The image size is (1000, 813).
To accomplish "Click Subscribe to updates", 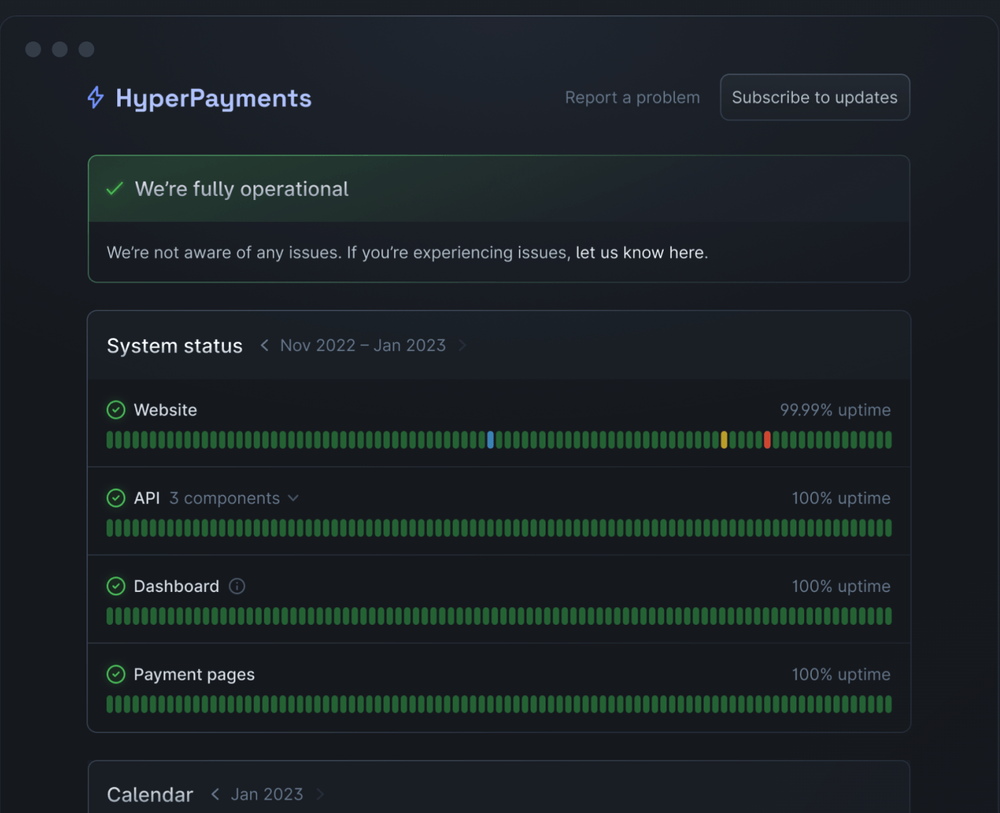I will 814,97.
